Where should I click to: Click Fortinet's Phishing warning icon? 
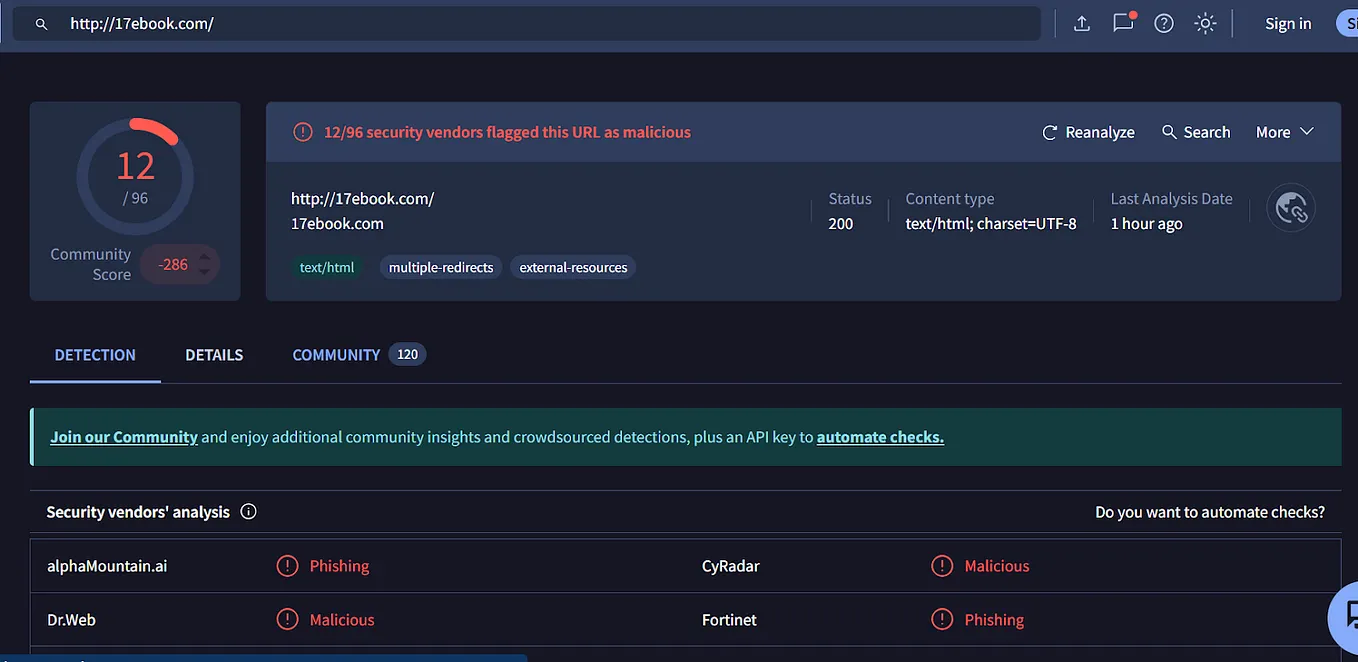(x=941, y=619)
